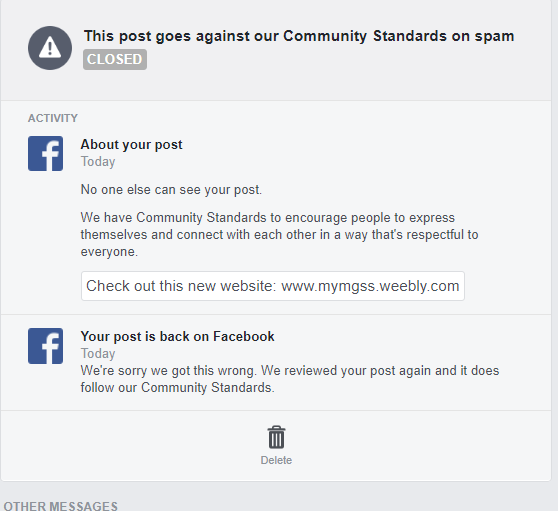Open the www.mymgss.weebly.com post preview box
558x511 pixels.
coord(273,286)
